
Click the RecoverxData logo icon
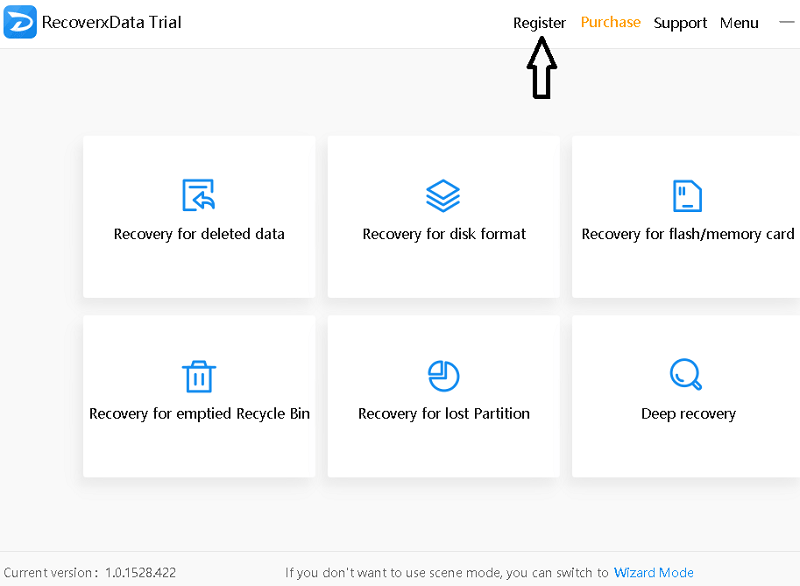coord(20,22)
